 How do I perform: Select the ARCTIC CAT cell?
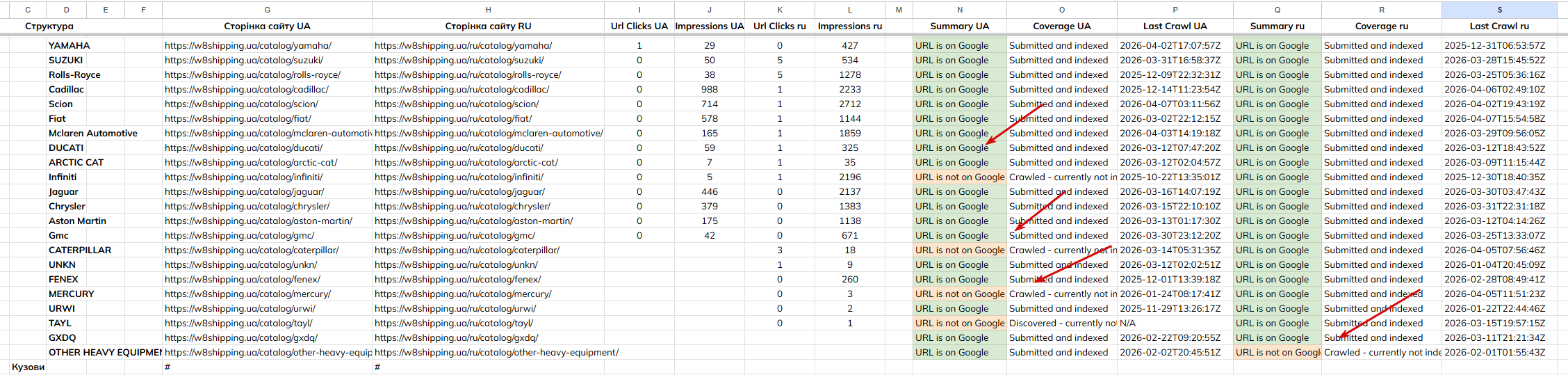(x=76, y=163)
